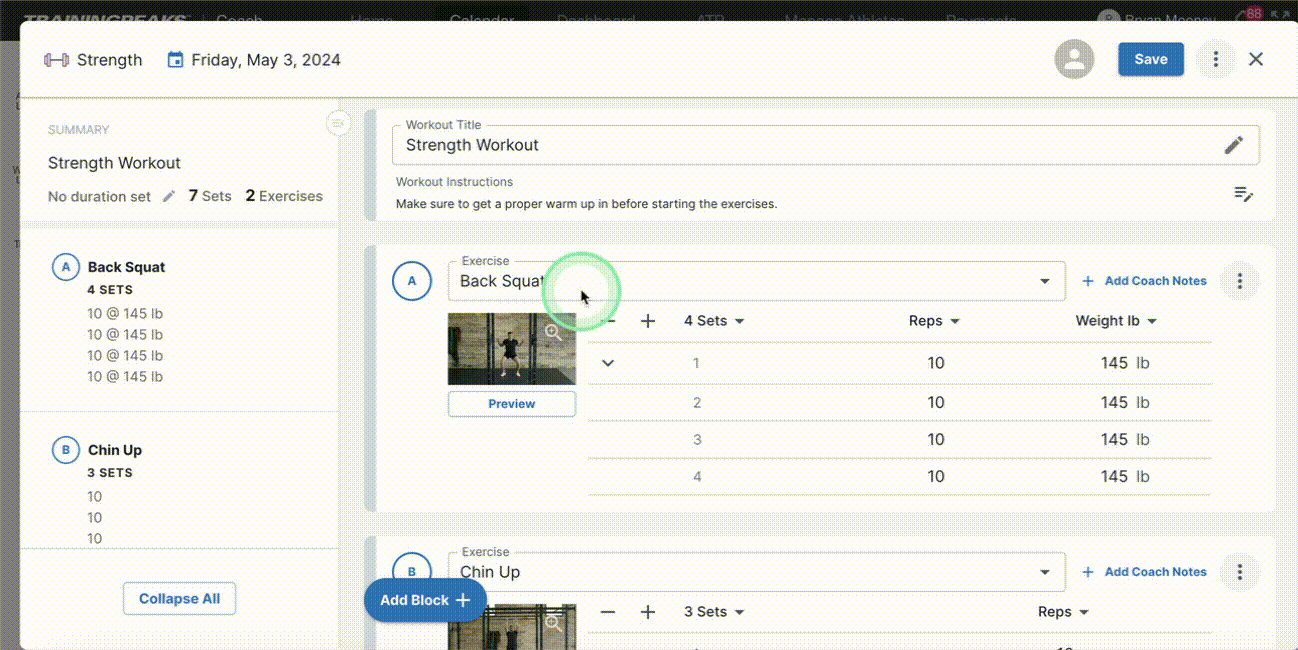Click the dumbbell Strength workout icon

click(x=57, y=59)
